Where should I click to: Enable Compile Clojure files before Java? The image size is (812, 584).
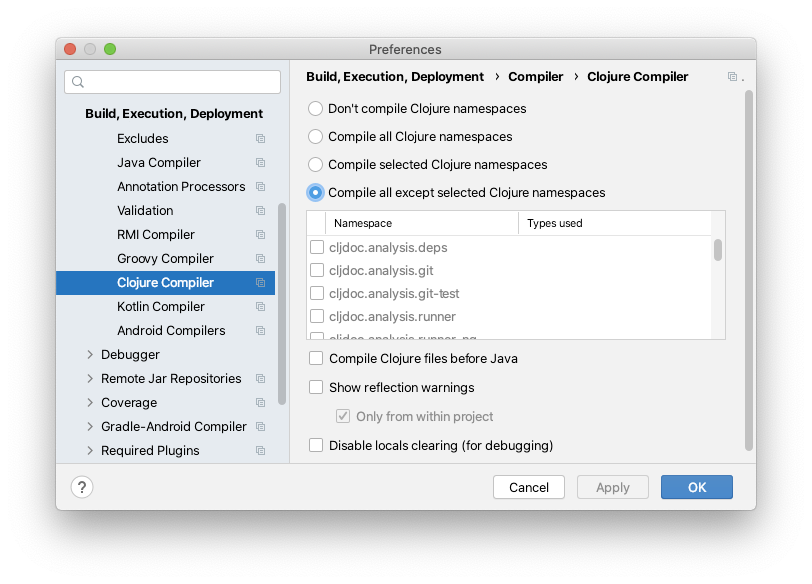[316, 358]
